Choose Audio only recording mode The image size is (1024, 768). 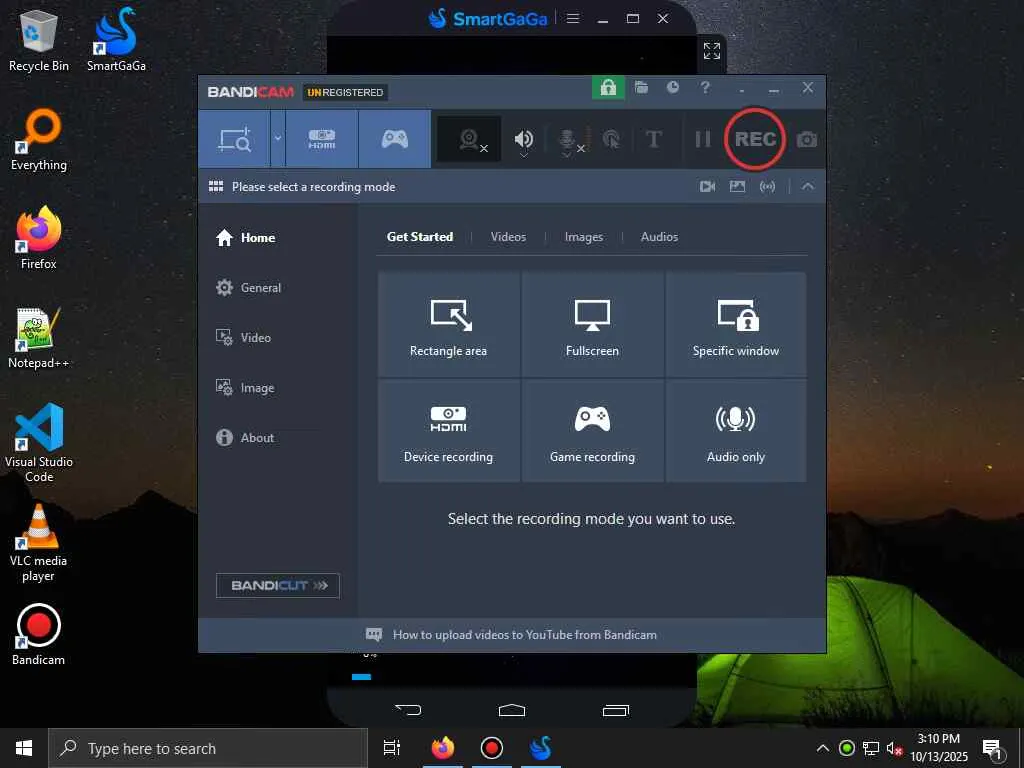pos(736,431)
